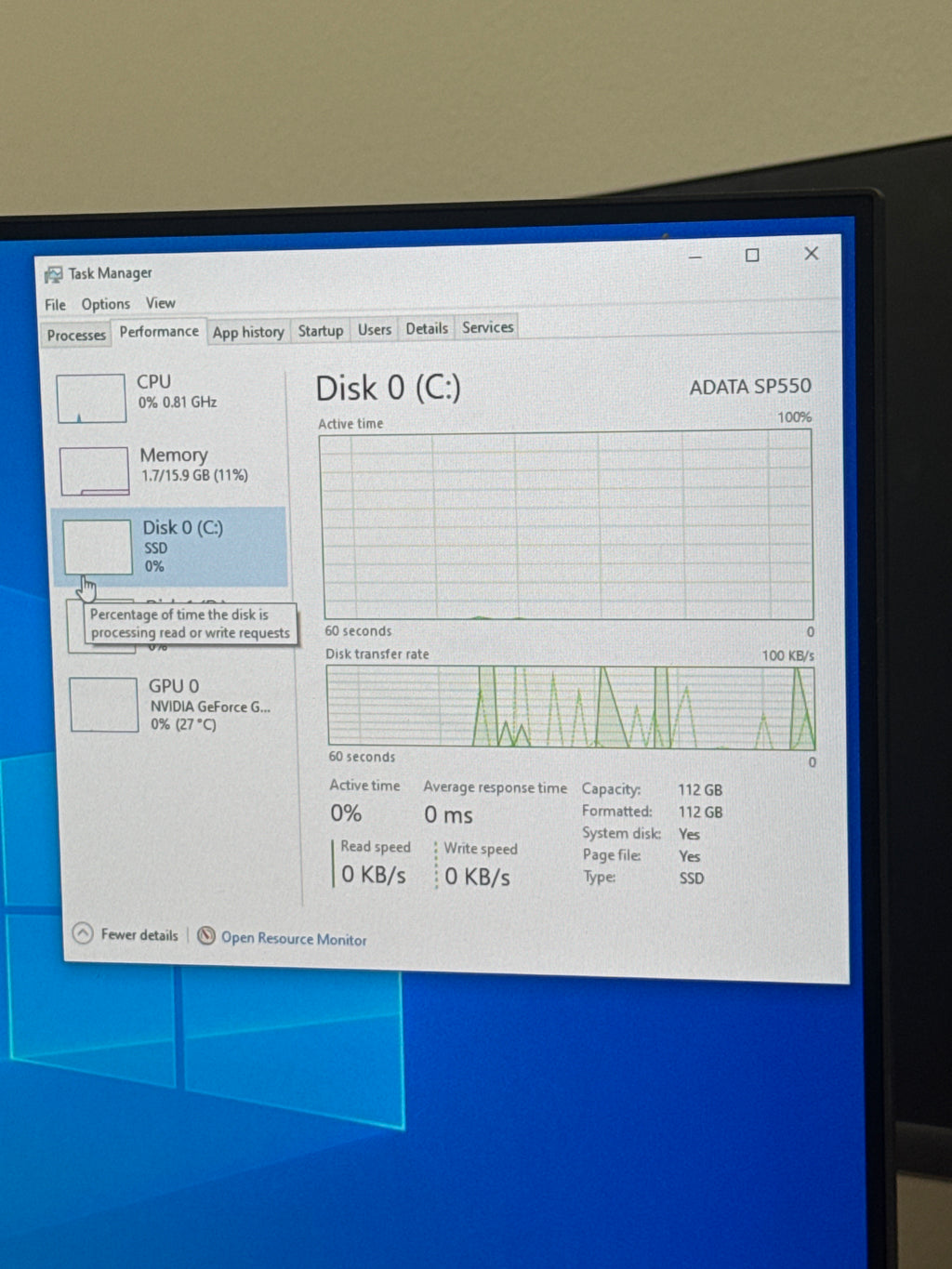Switch to the Processes tab
Viewport: 952px width, 1269px height.
[76, 335]
